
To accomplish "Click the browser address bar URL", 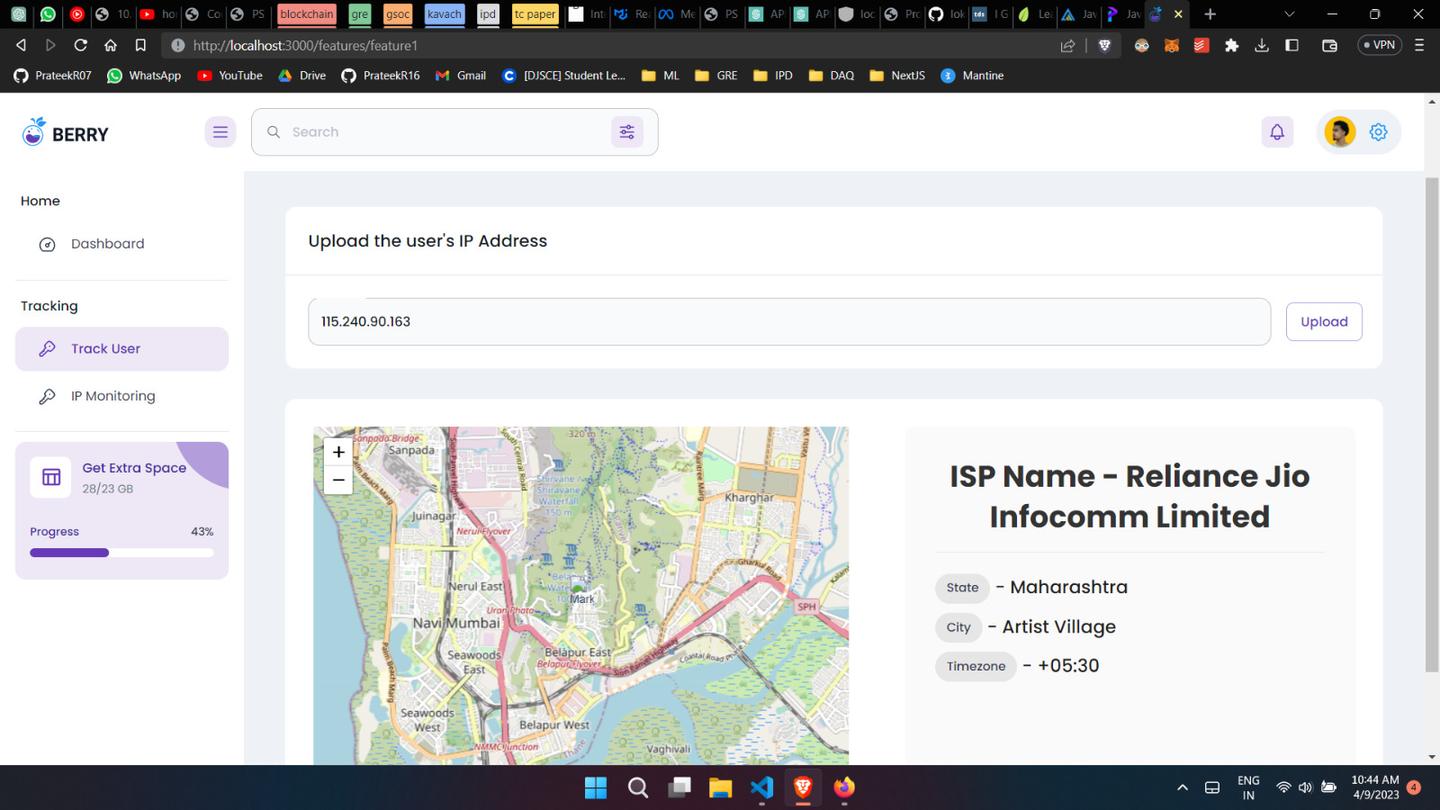I will tap(305, 45).
